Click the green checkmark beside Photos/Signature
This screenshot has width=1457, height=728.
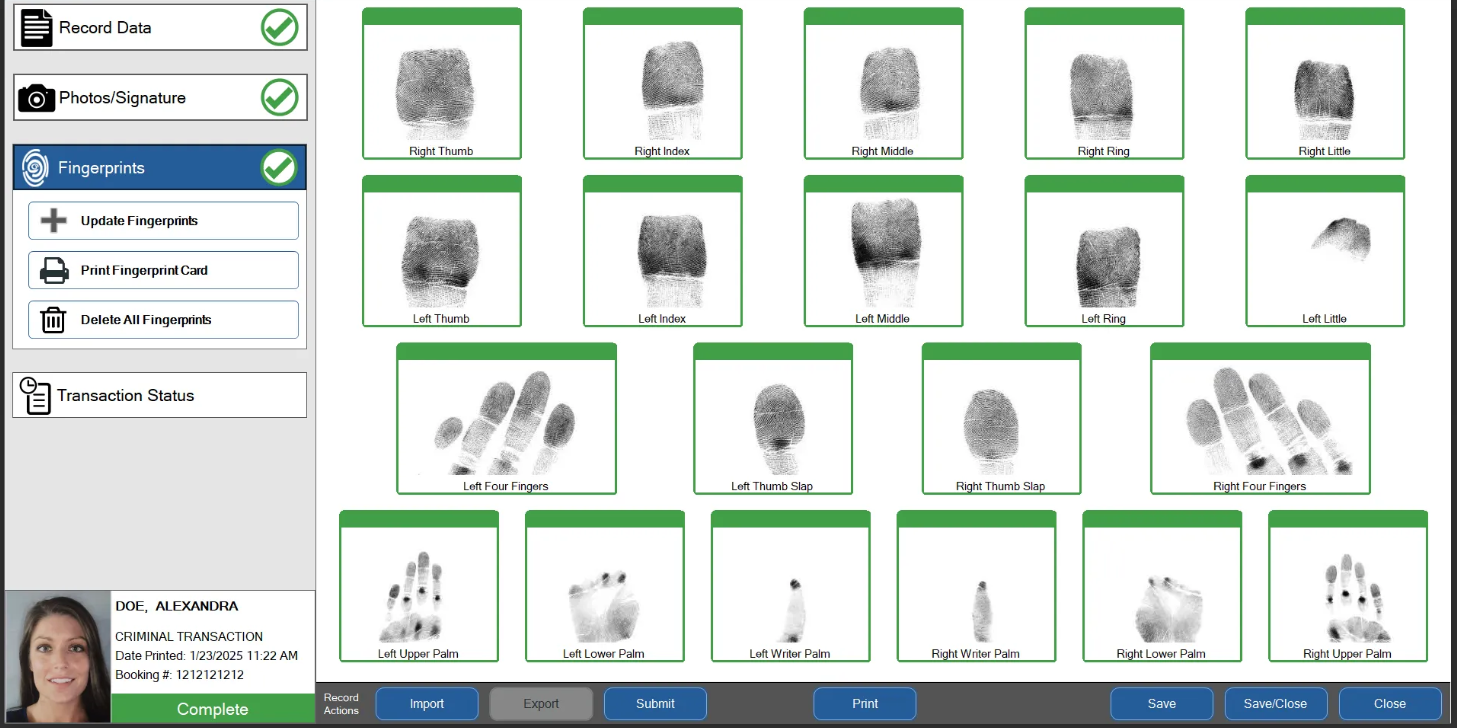pos(279,98)
